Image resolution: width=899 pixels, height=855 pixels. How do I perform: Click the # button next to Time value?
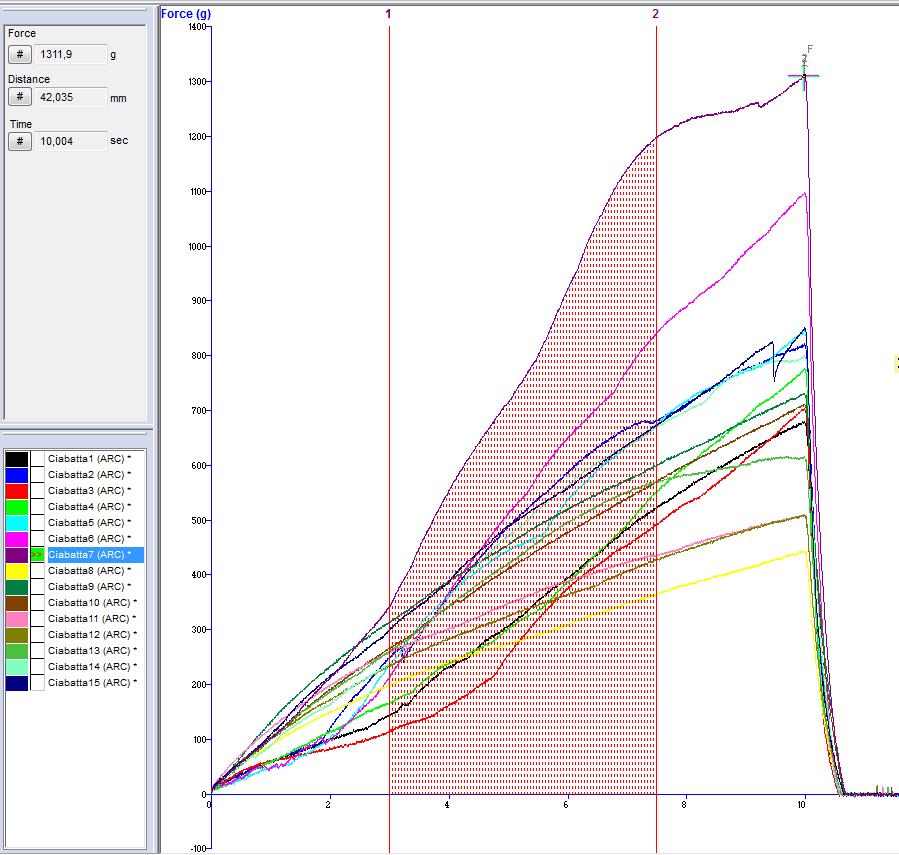(x=19, y=141)
